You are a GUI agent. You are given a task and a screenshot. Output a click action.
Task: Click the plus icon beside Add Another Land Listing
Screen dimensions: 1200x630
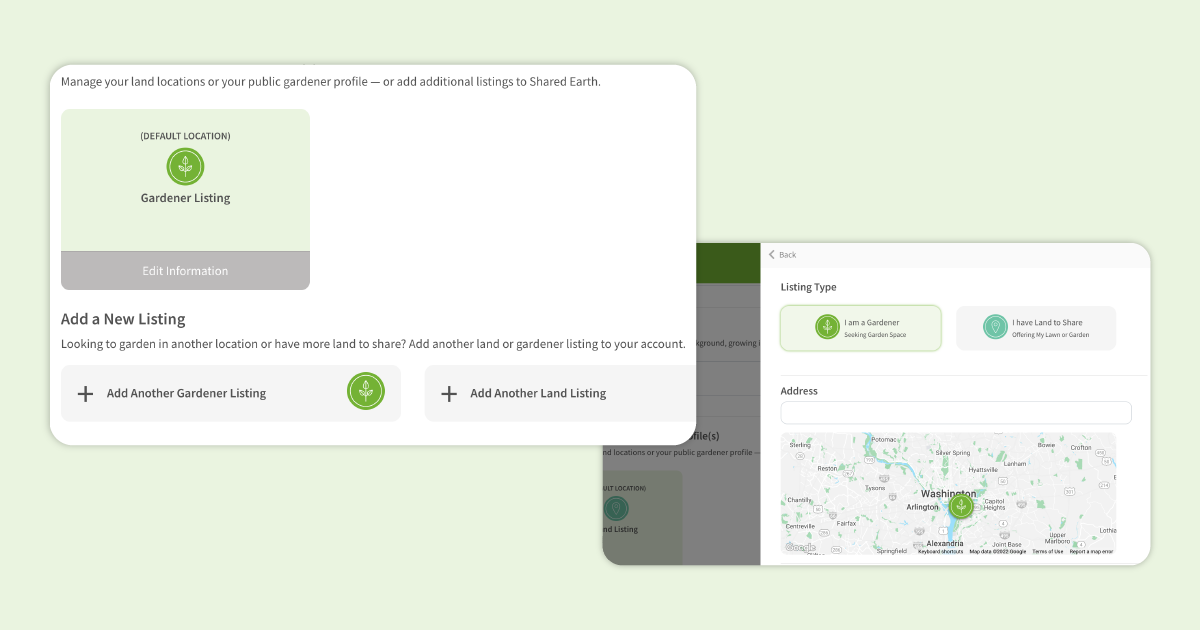coord(449,394)
